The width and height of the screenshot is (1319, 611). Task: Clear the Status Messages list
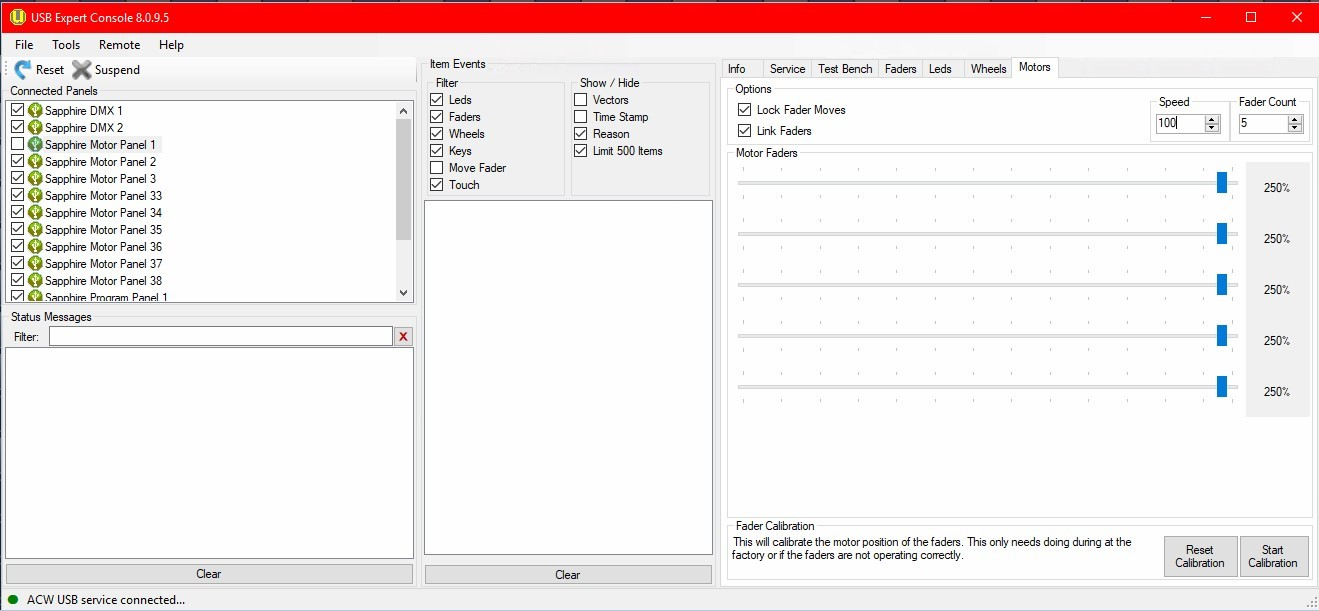(x=209, y=574)
